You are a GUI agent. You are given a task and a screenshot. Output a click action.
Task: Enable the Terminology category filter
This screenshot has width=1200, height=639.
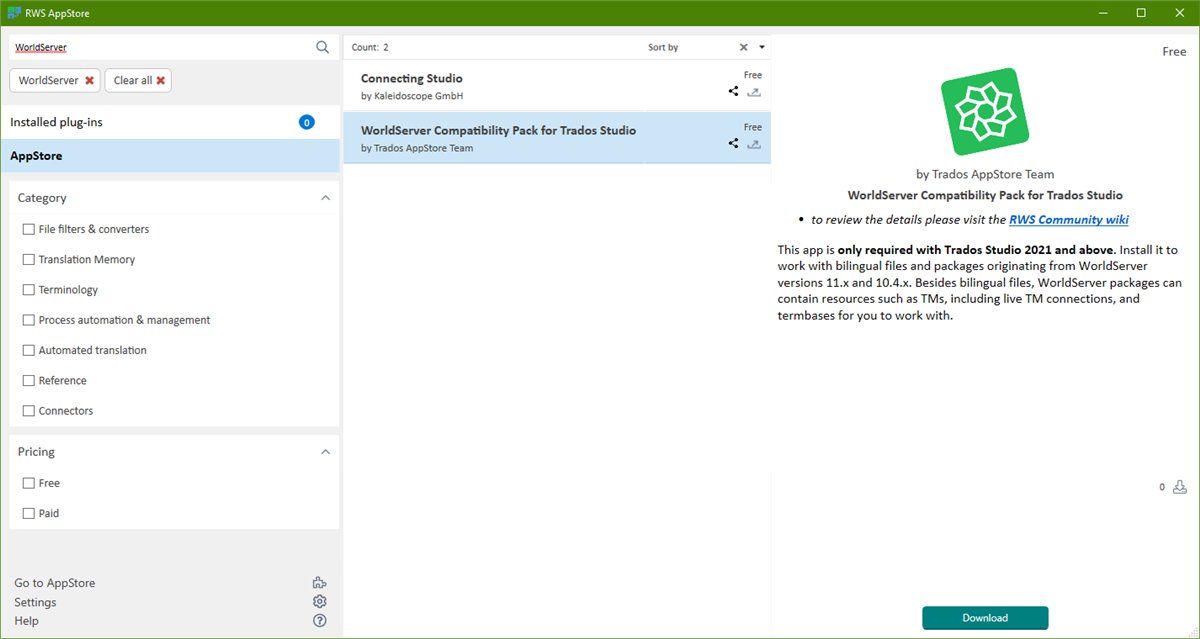tap(28, 290)
